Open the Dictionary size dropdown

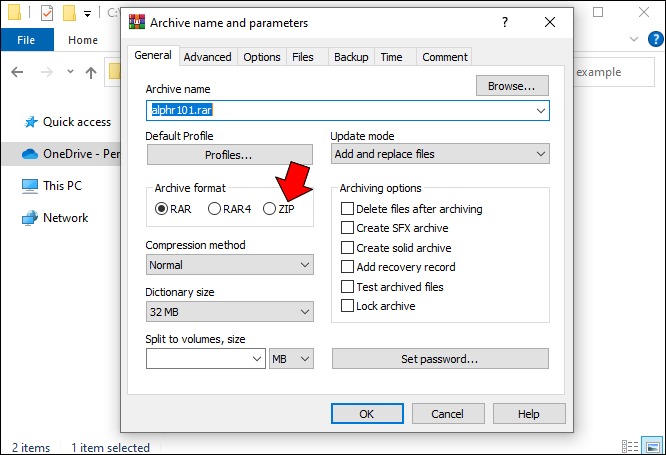(x=230, y=312)
